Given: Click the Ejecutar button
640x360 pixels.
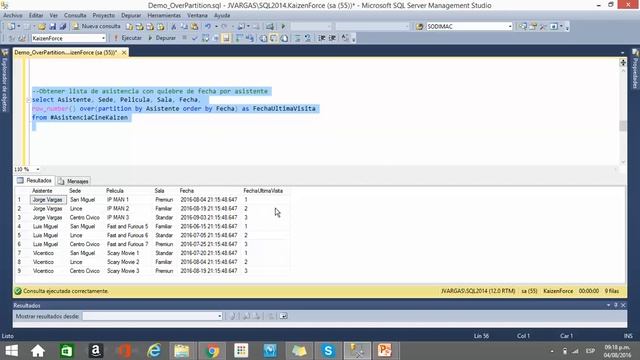Looking at the screenshot, I should (127, 38).
